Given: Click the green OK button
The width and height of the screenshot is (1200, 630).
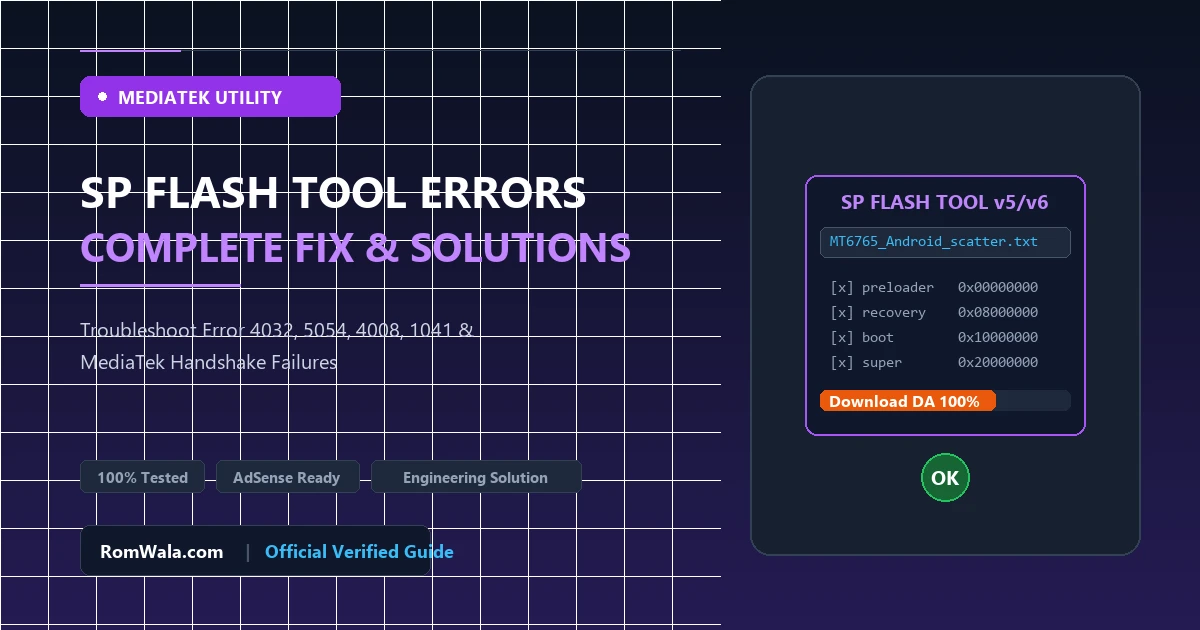Looking at the screenshot, I should click(945, 478).
